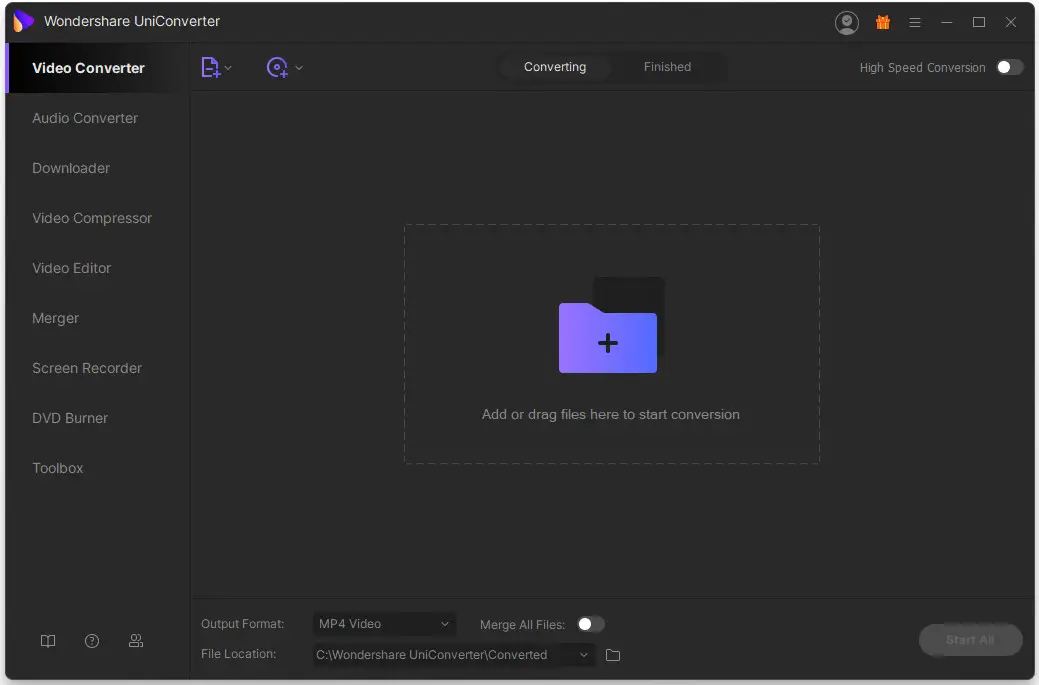This screenshot has width=1039, height=685.
Task: Switch to the Finished tab
Action: pyautogui.click(x=667, y=67)
